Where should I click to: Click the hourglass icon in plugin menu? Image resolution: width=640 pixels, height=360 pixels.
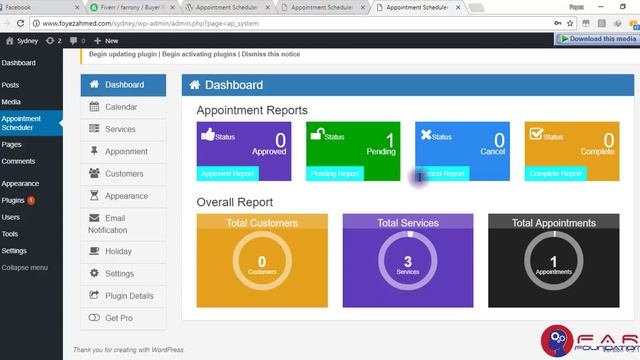(x=94, y=196)
